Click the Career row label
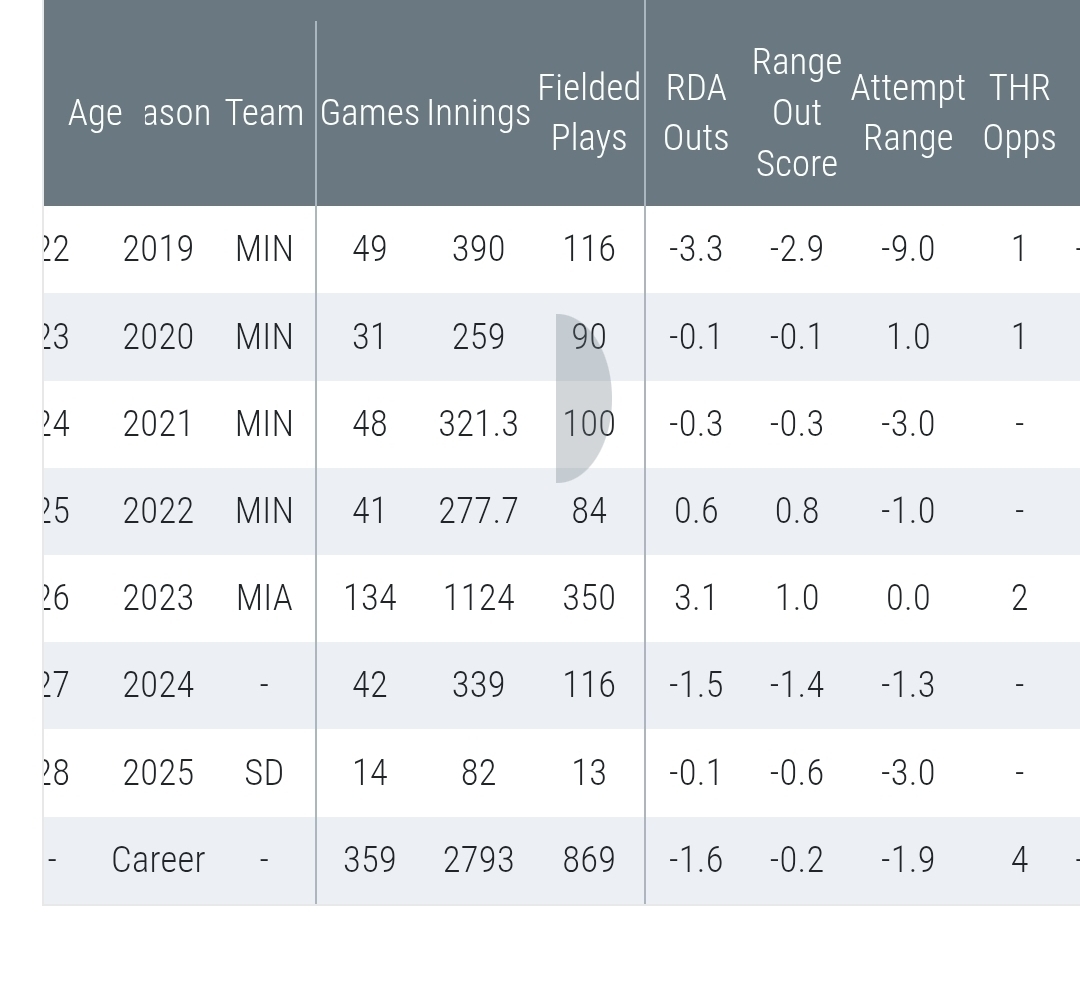Screen dimensions: 1080x985 coord(158,860)
